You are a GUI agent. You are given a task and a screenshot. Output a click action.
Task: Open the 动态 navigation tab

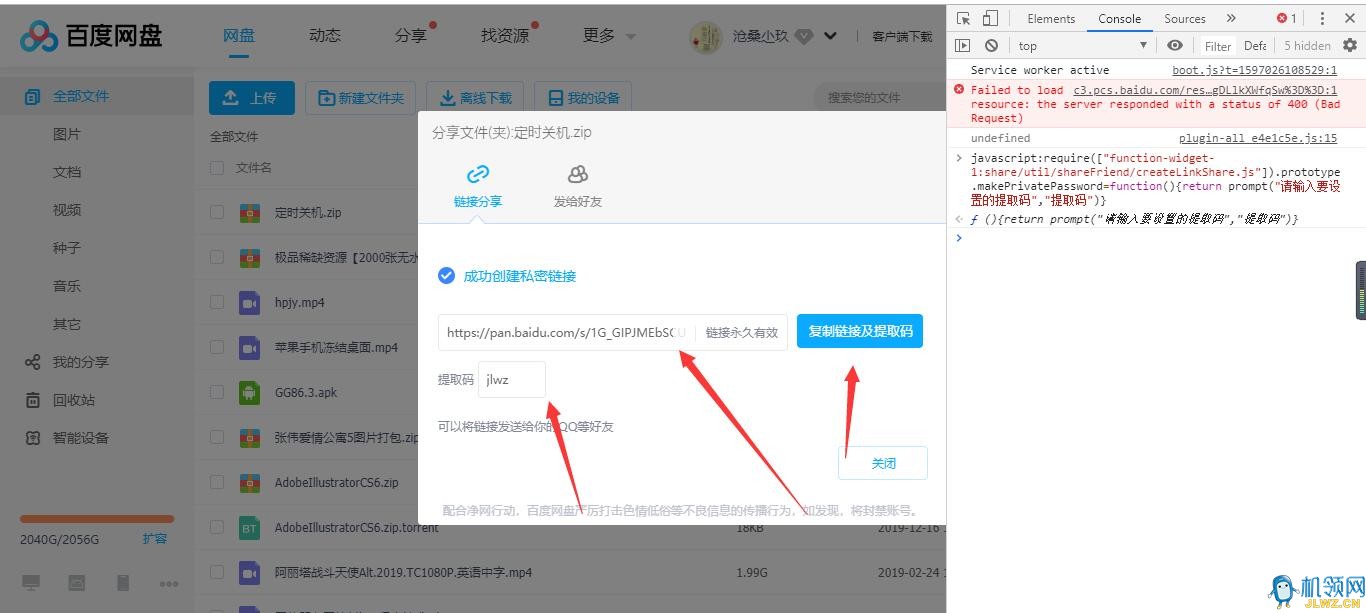(x=325, y=35)
